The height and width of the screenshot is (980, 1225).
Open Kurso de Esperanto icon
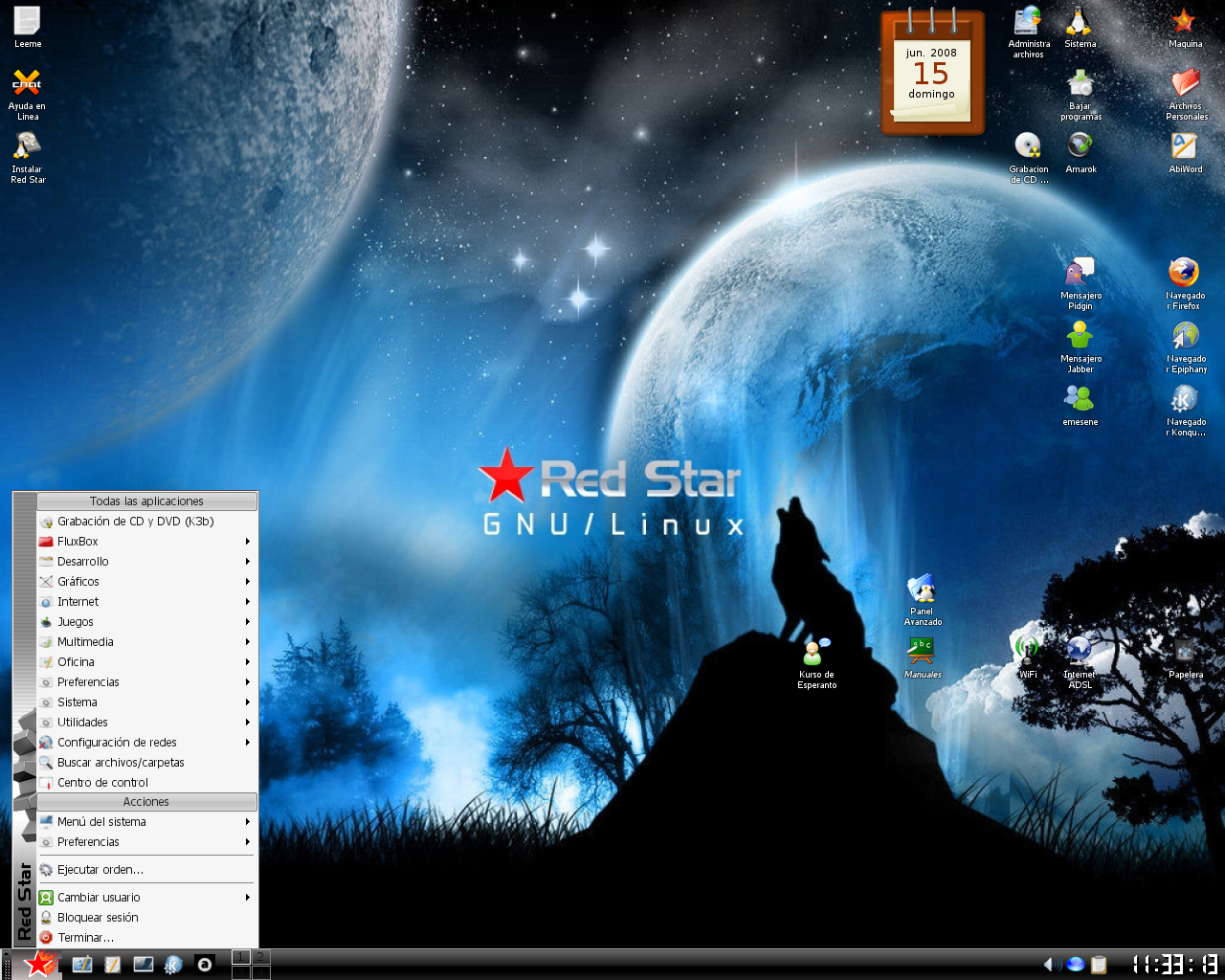(816, 662)
